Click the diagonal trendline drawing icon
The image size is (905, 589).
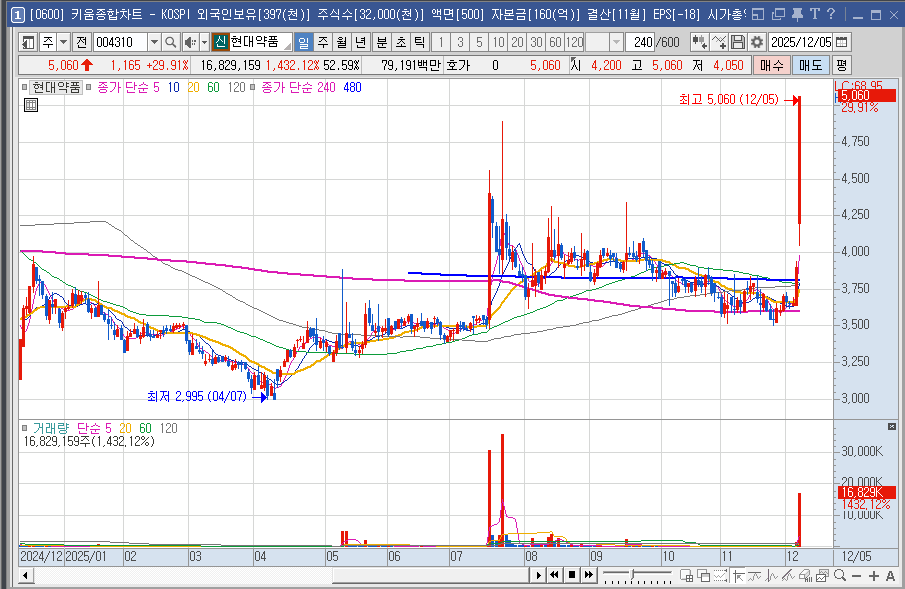[x=788, y=575]
